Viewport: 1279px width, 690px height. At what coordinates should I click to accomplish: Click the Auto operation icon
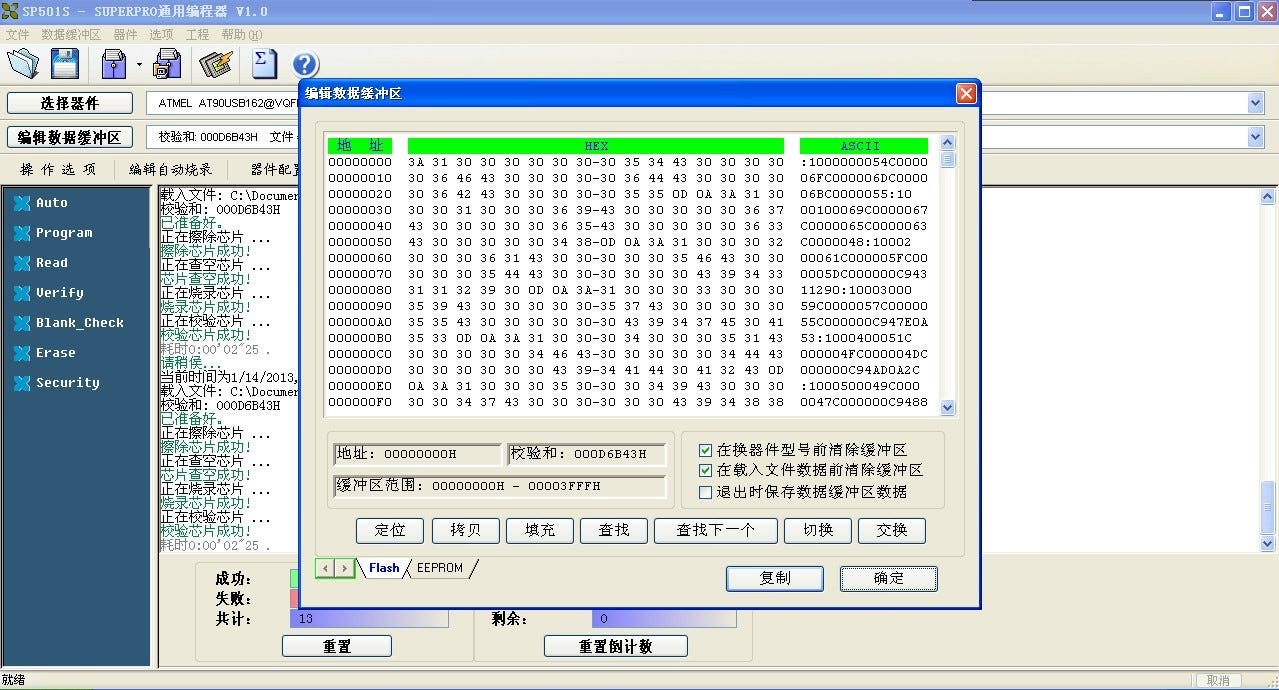point(22,203)
